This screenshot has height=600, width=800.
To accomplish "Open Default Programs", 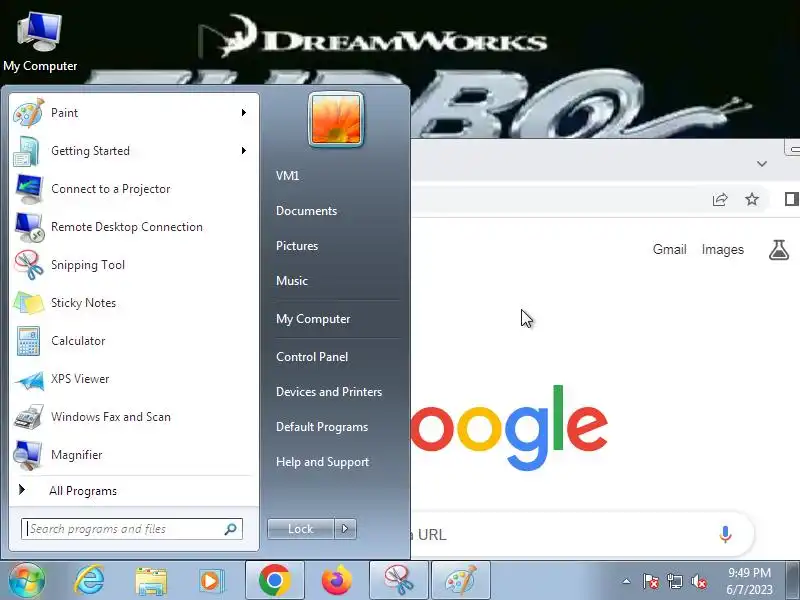I will [x=321, y=427].
